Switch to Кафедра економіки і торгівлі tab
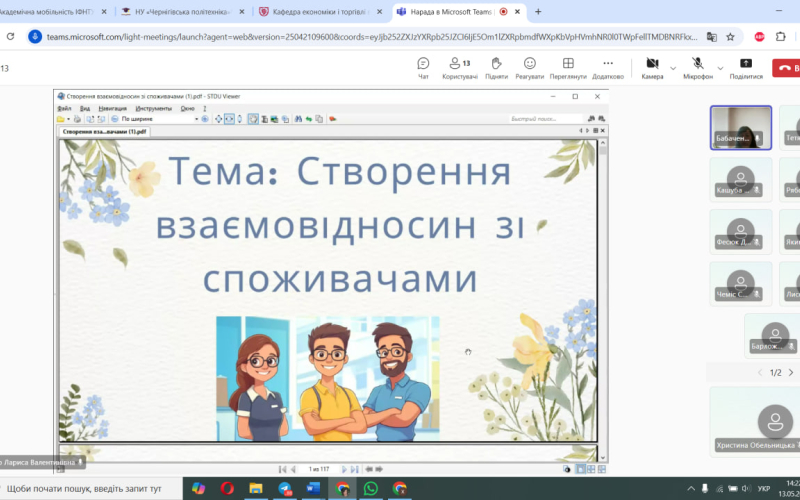The height and width of the screenshot is (500, 800). (320, 12)
